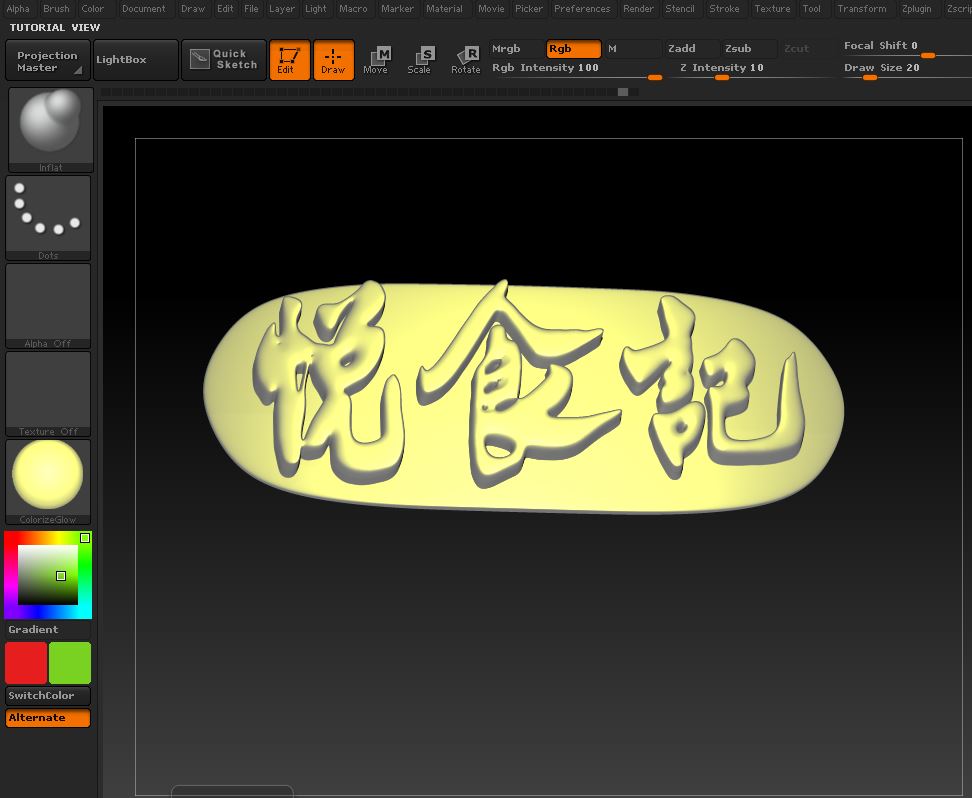This screenshot has height=798, width=972.
Task: Open the Stroke menu
Action: (x=724, y=9)
